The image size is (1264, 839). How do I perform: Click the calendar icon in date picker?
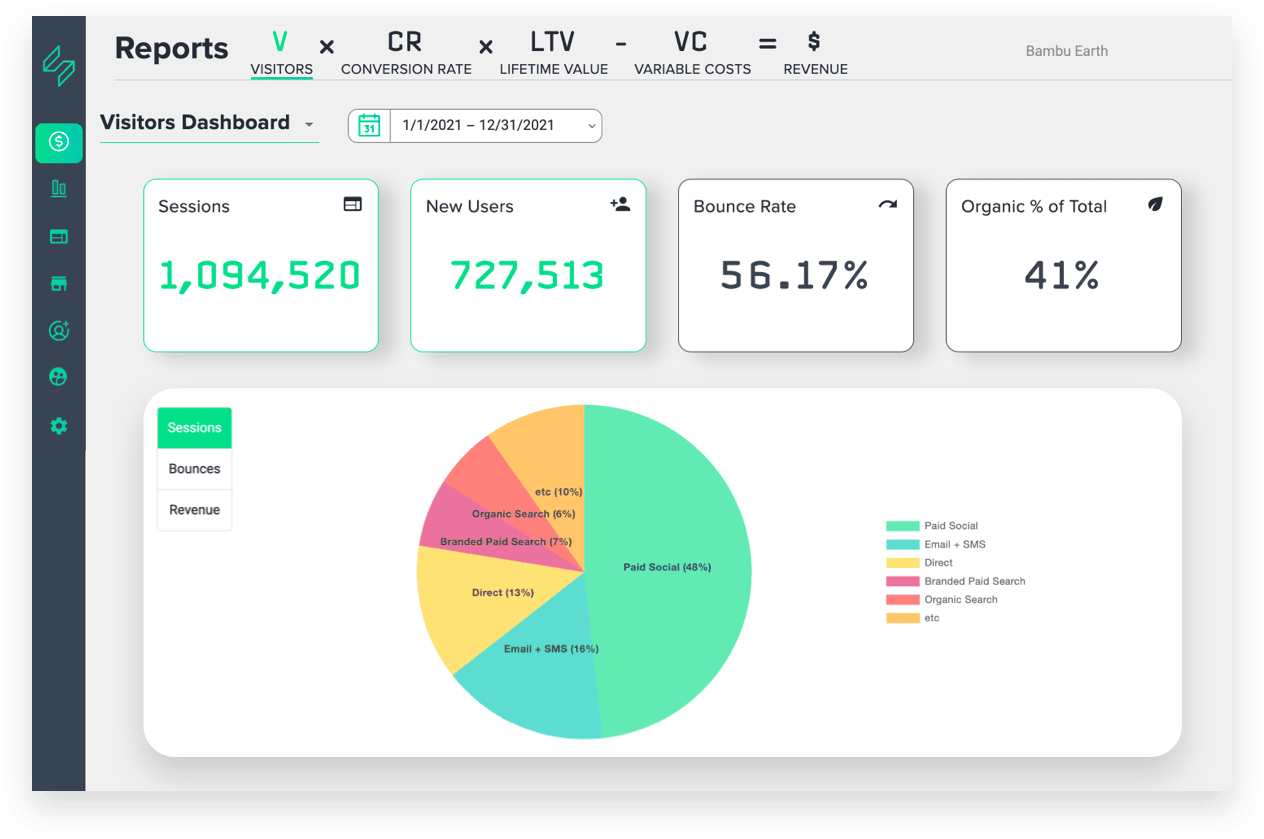tap(369, 126)
